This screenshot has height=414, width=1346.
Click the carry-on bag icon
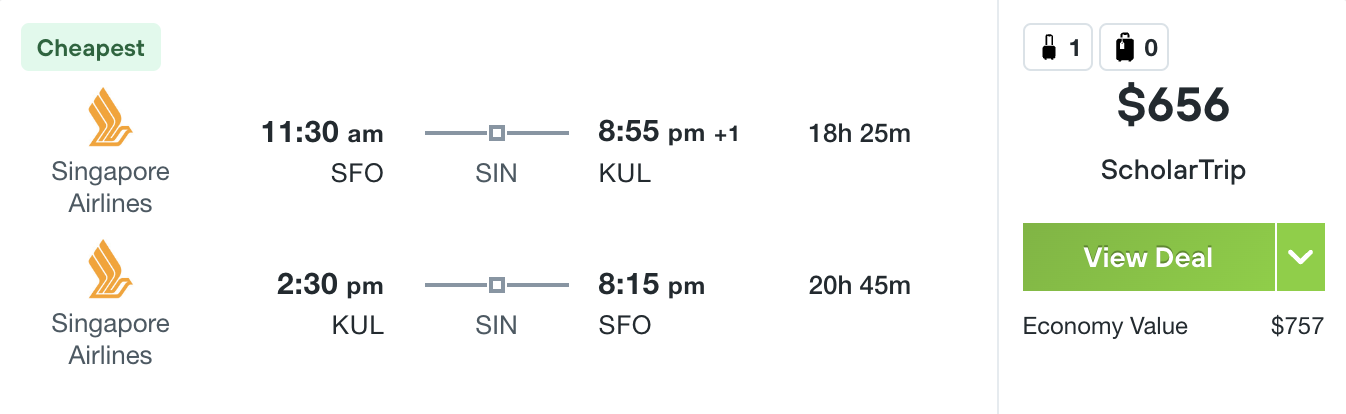(1047, 47)
